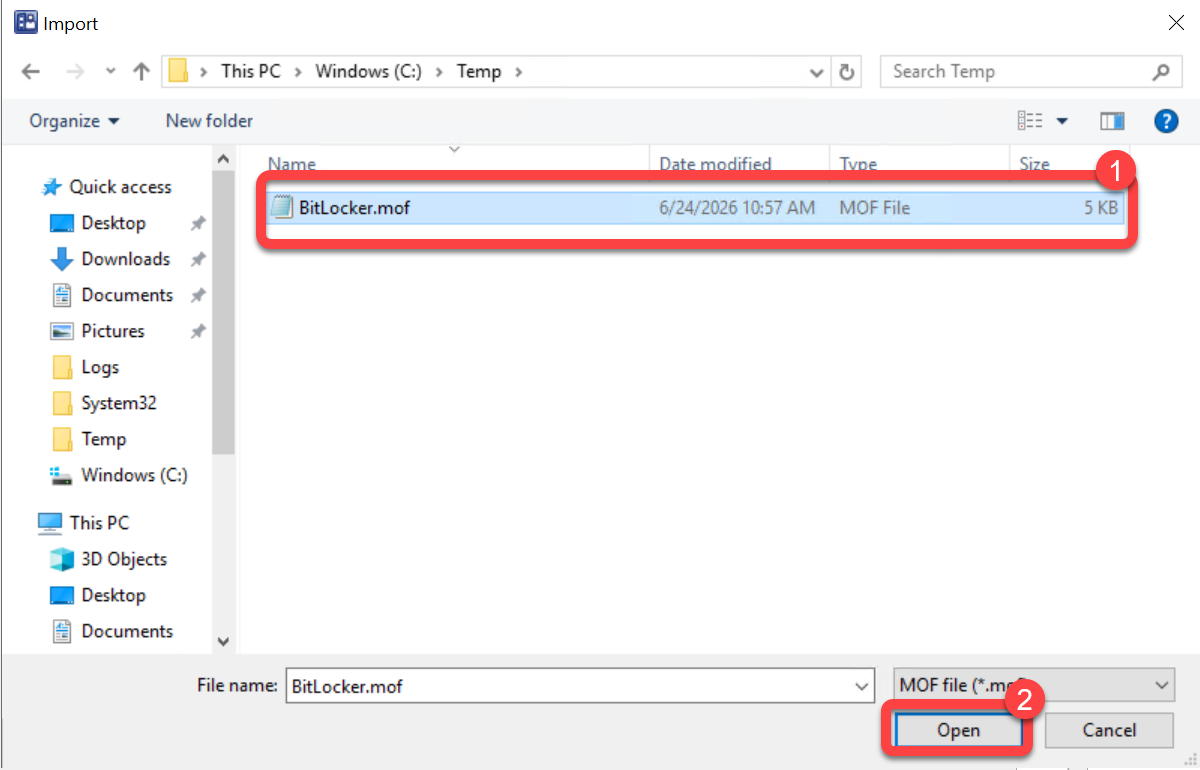The width and height of the screenshot is (1200, 770).
Task: Click the 3D Objects cube icon
Action: [62, 559]
